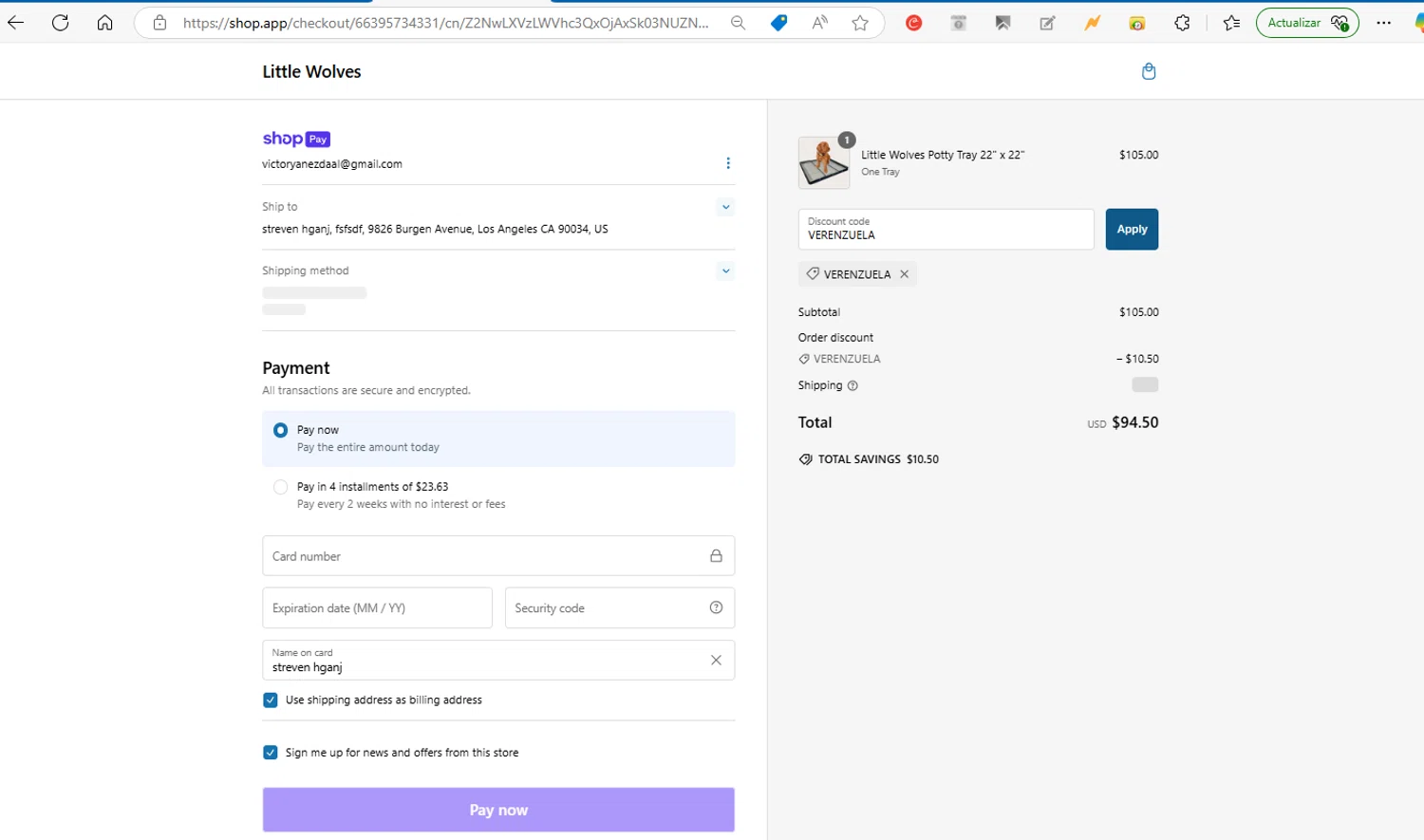Screen dimensions: 1424x840
Task: Go back in browser history
Action: (15, 23)
